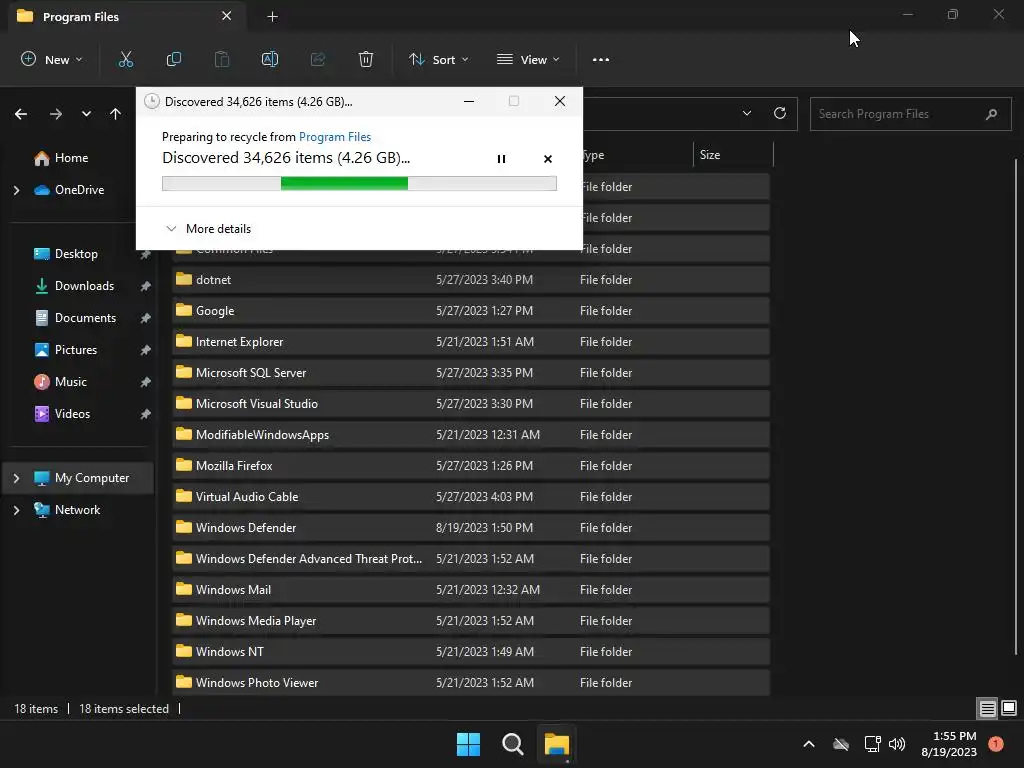Pause the recycle operation
This screenshot has width=1024, height=768.
click(x=502, y=159)
